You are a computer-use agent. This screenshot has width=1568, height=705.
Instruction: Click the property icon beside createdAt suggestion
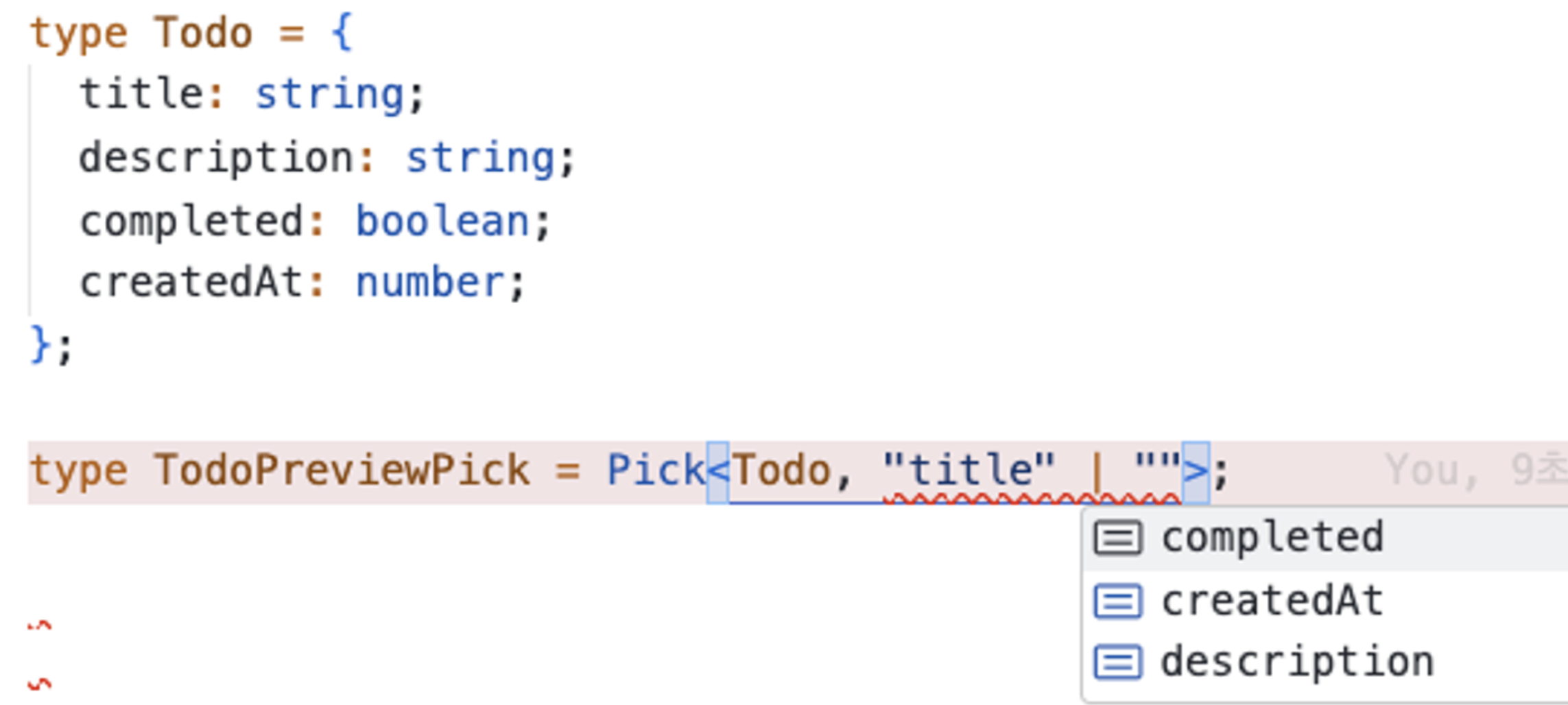(x=1119, y=600)
